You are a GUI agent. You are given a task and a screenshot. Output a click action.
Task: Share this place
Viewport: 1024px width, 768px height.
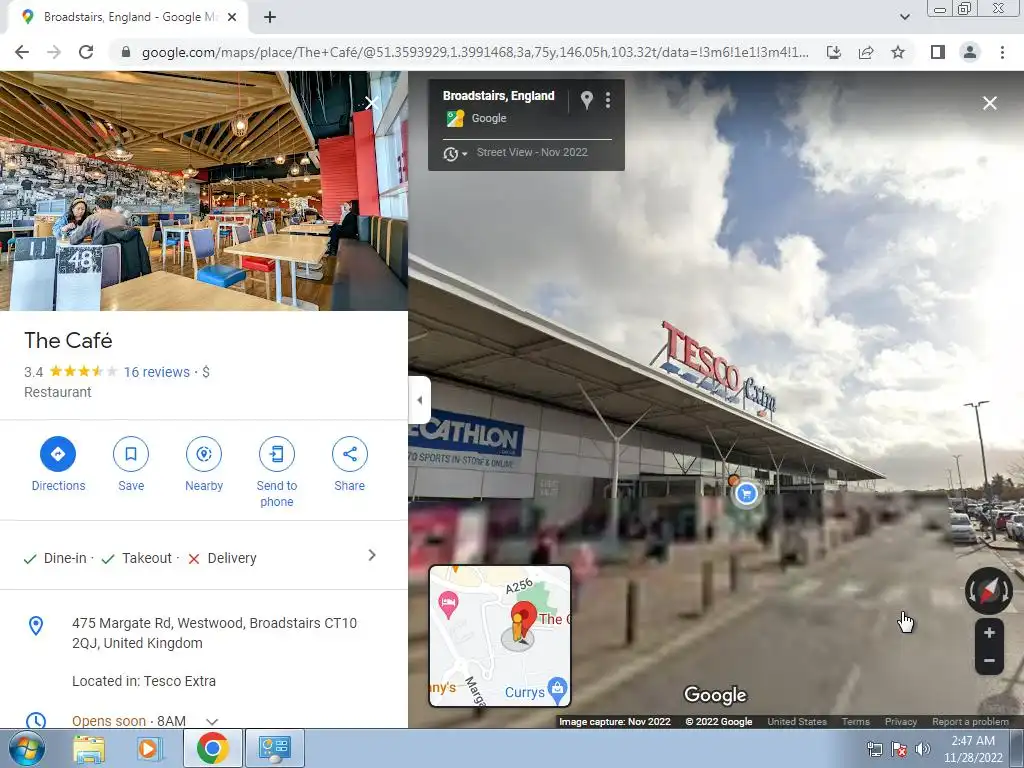point(349,454)
